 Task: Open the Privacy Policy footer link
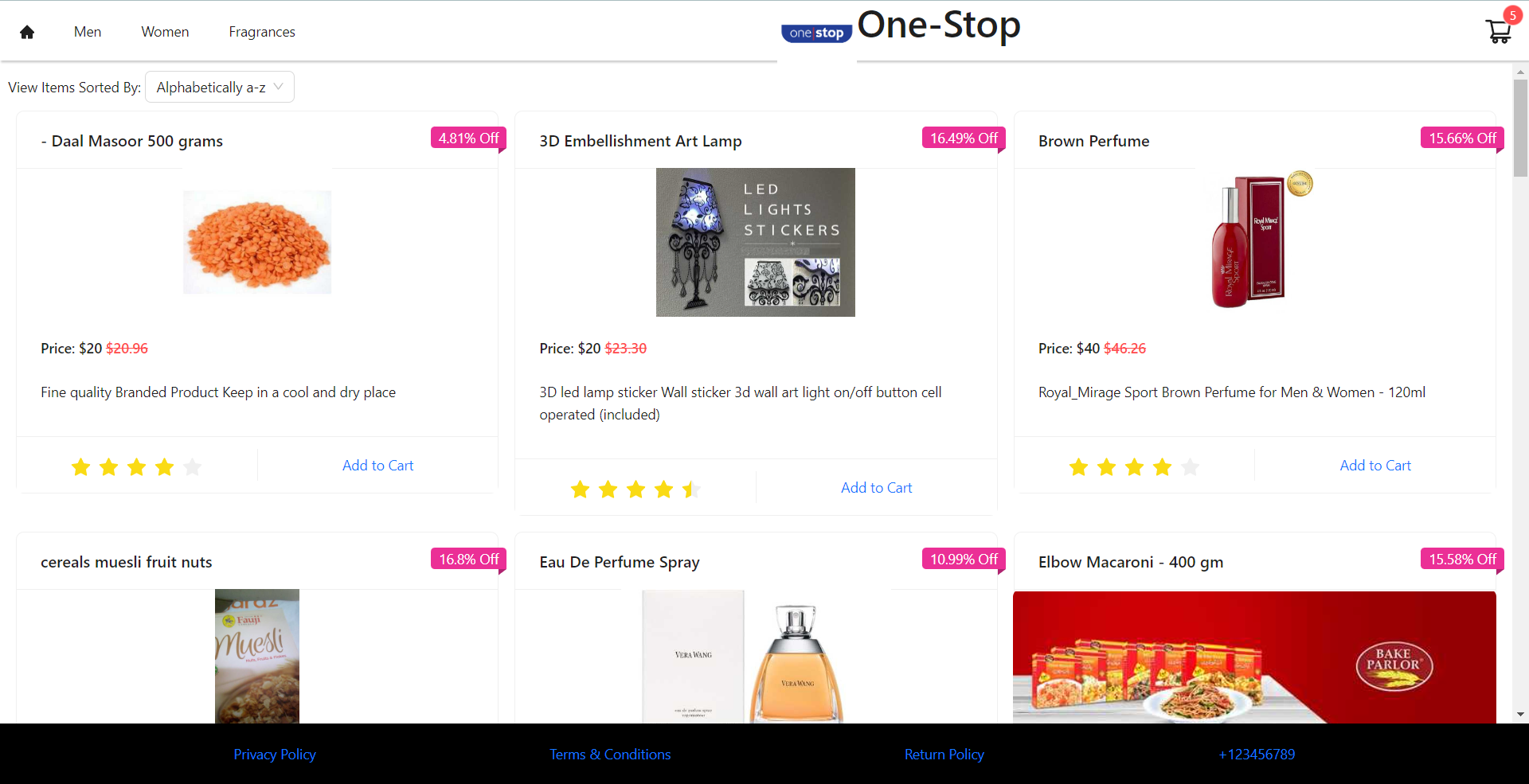click(x=275, y=754)
